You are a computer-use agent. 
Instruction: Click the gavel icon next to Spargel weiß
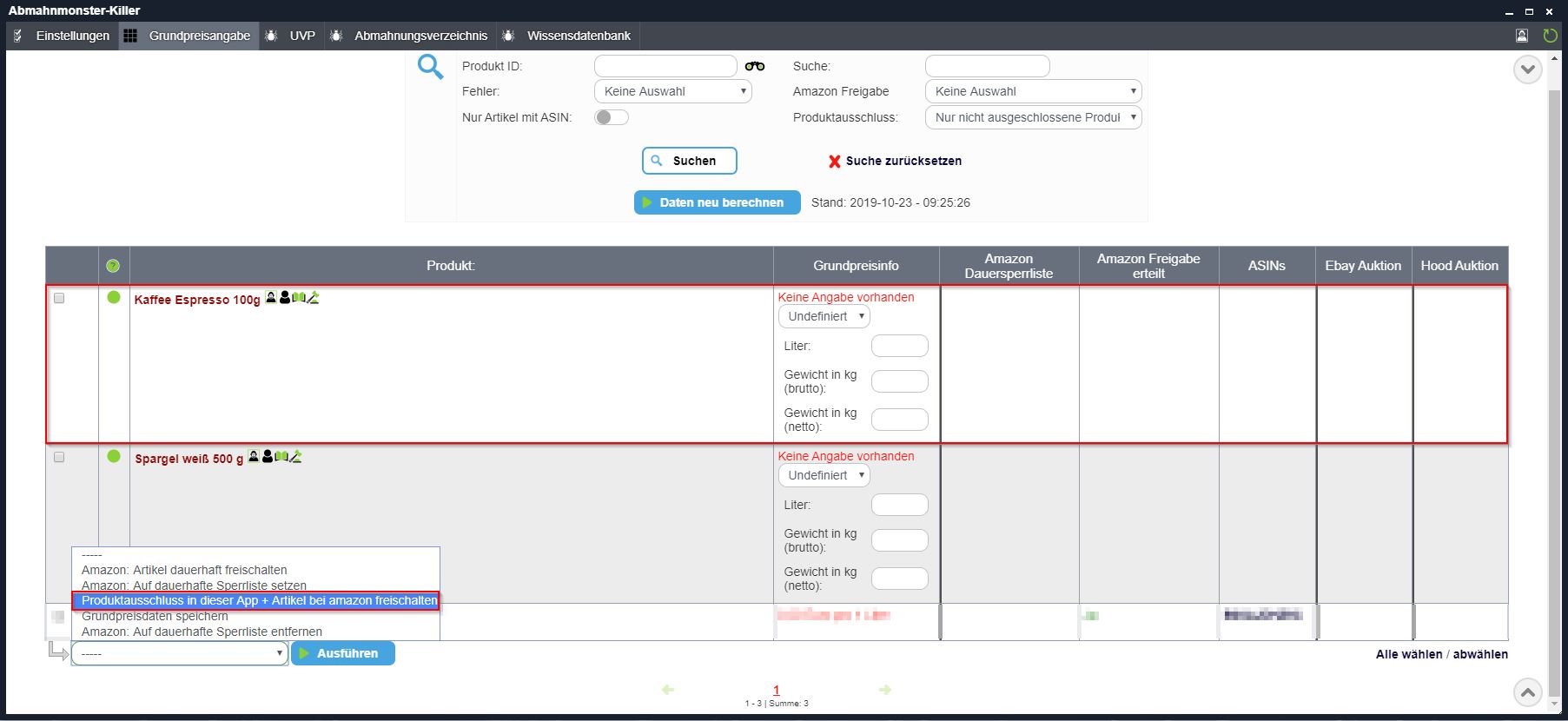[x=296, y=457]
